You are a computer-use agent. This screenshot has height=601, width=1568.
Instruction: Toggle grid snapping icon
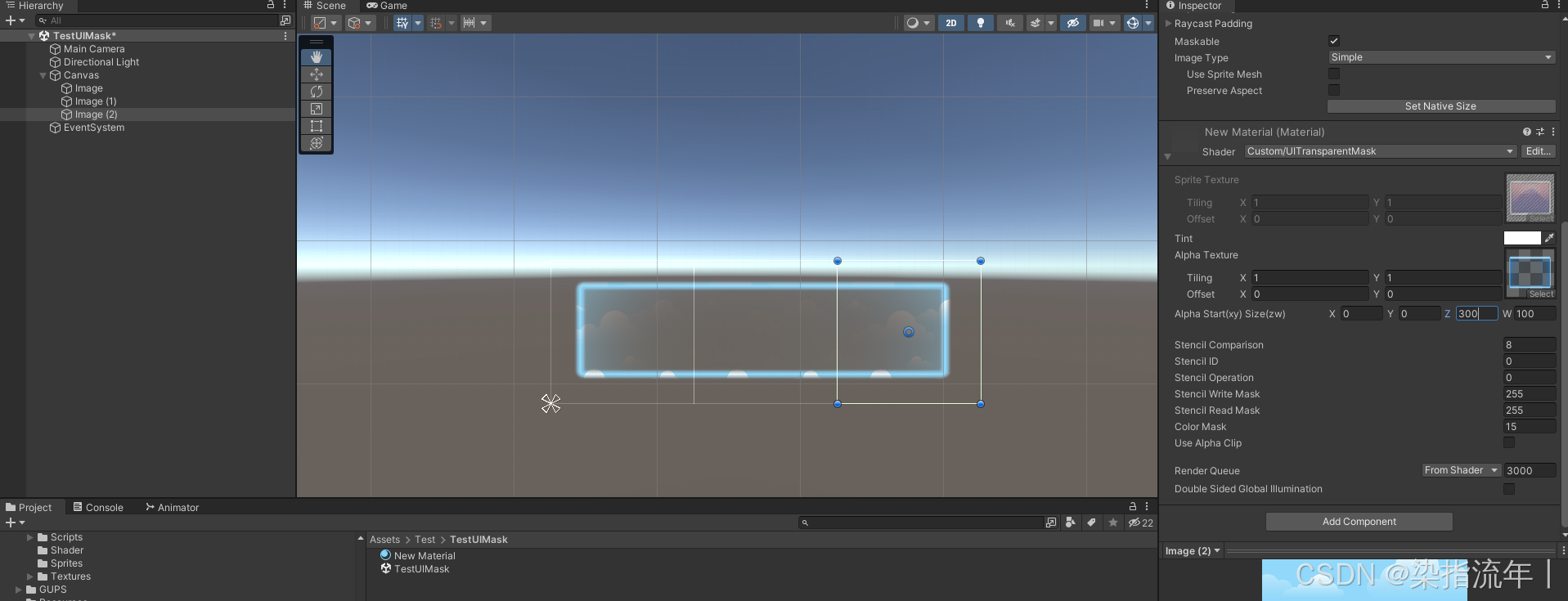pos(436,23)
